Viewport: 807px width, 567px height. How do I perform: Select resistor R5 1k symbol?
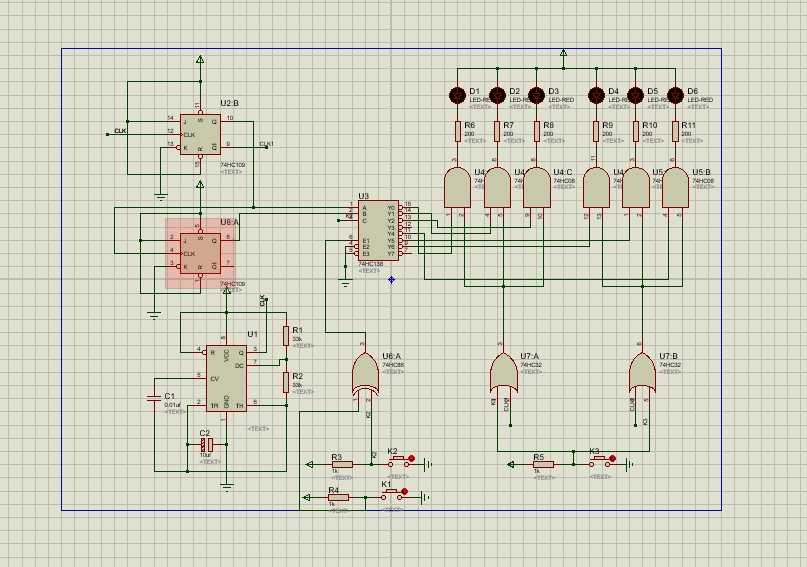tap(543, 464)
